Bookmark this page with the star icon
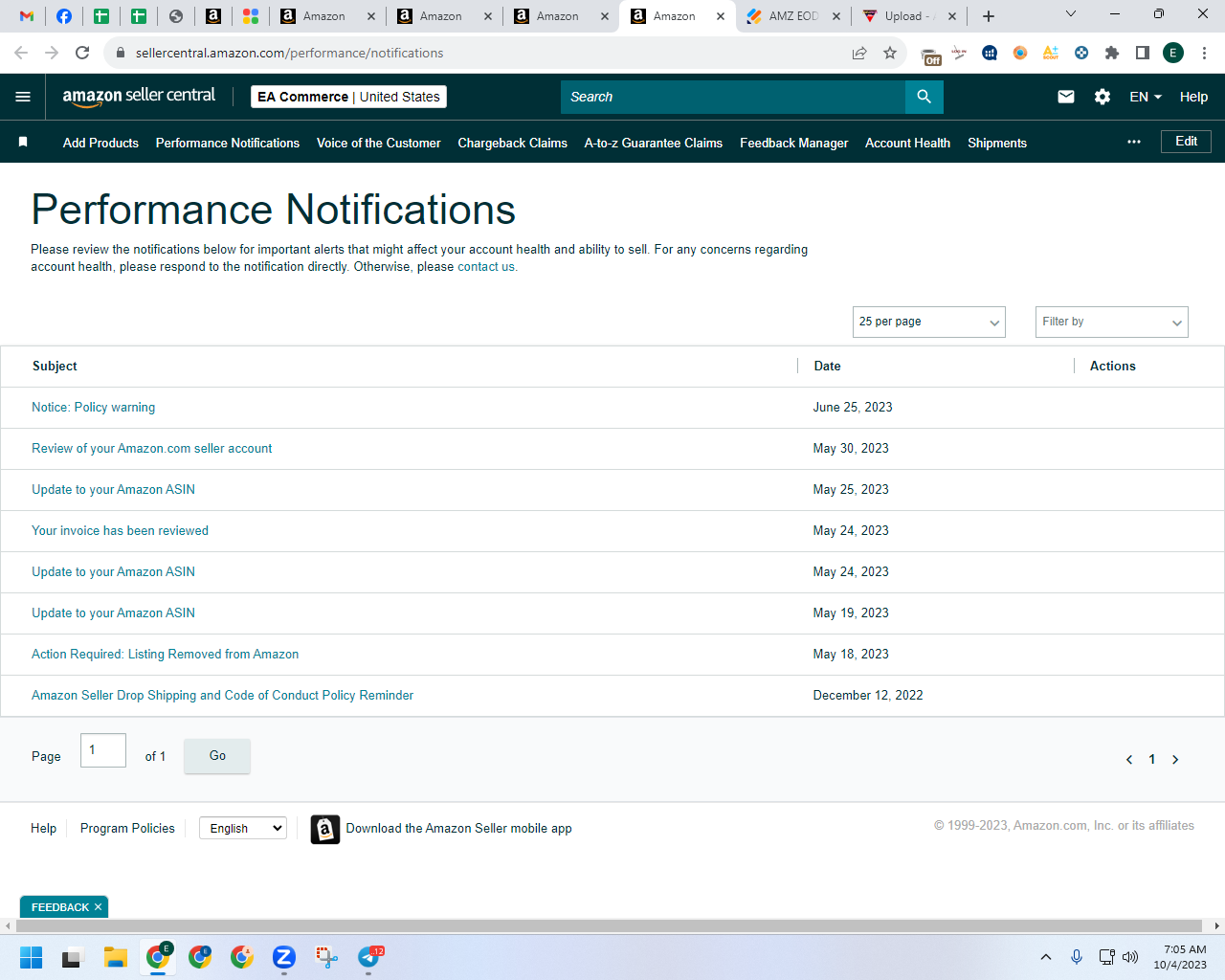This screenshot has height=980, width=1225. pyautogui.click(x=890, y=53)
